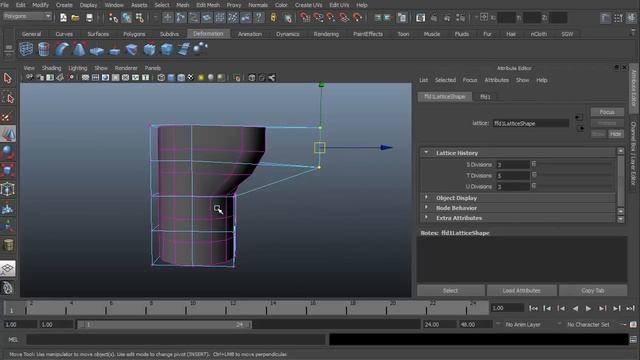The height and width of the screenshot is (360, 640).
Task: Expand the Extra Attributes section
Action: pos(427,218)
